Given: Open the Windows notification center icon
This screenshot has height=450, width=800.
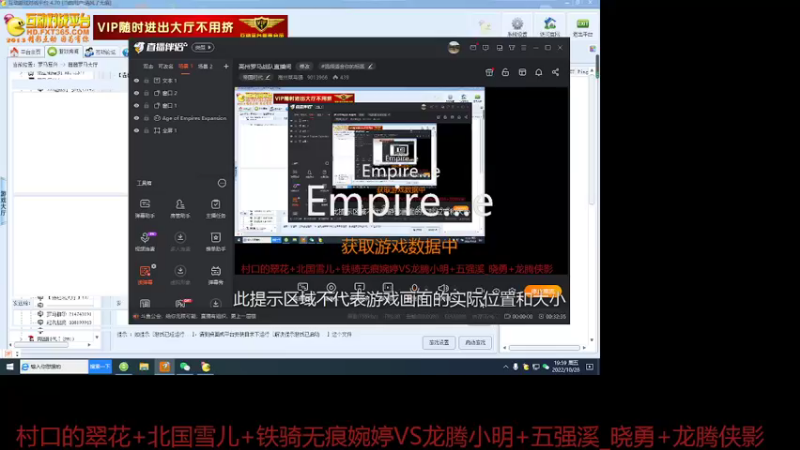Looking at the screenshot, I should click(590, 367).
